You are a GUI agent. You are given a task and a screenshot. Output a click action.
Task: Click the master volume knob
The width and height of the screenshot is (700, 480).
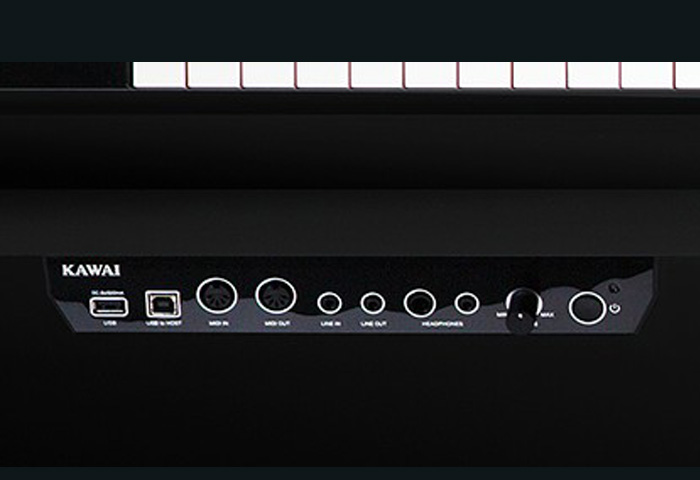523,310
